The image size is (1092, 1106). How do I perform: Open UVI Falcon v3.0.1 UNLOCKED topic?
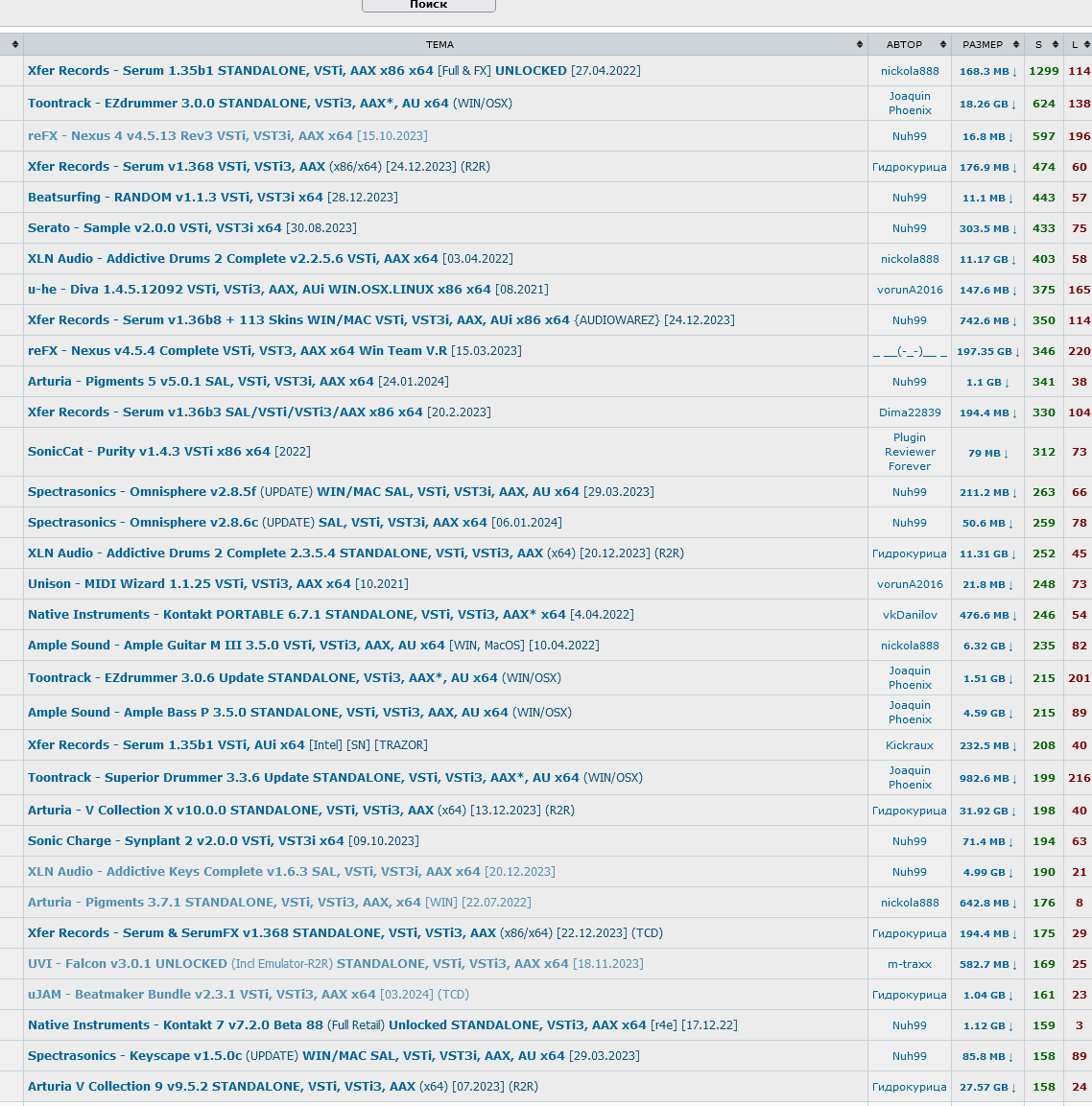pyautogui.click(x=335, y=963)
